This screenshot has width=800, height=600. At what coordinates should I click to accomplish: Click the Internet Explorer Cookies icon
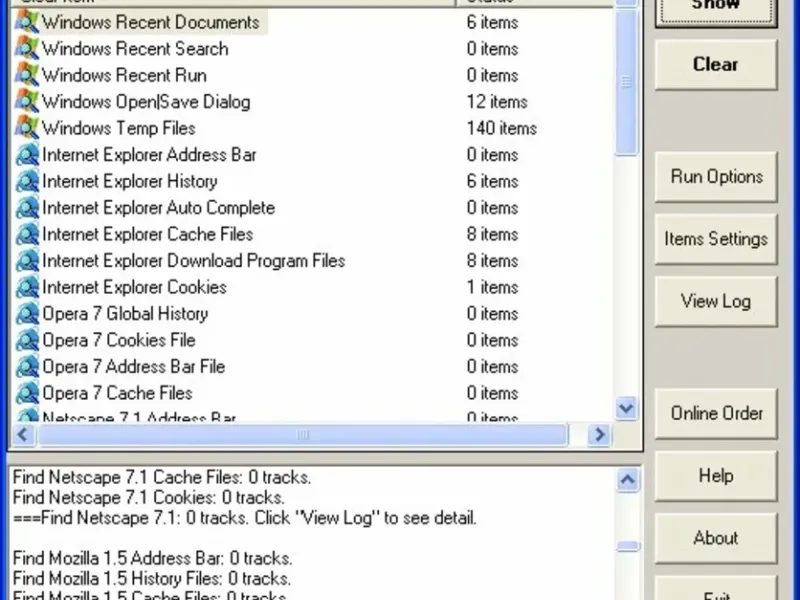(27, 287)
